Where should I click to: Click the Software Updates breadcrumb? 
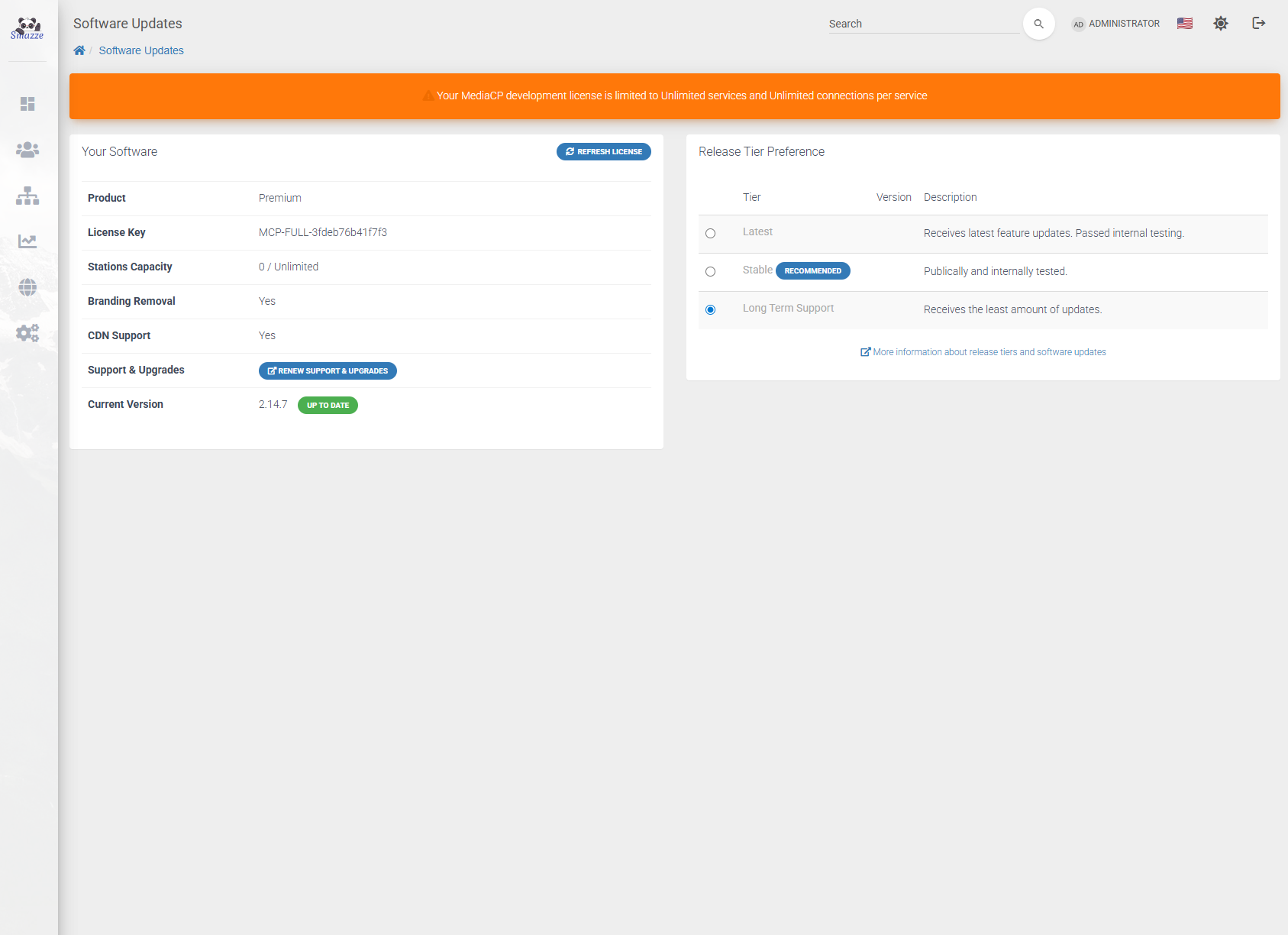click(x=141, y=50)
